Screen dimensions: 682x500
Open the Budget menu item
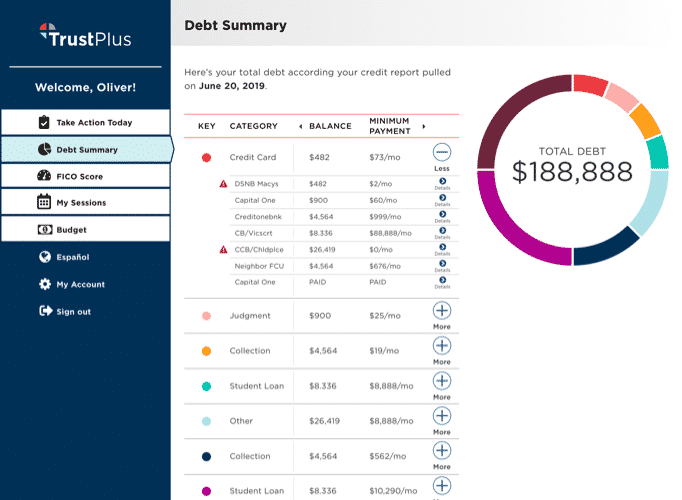85,229
